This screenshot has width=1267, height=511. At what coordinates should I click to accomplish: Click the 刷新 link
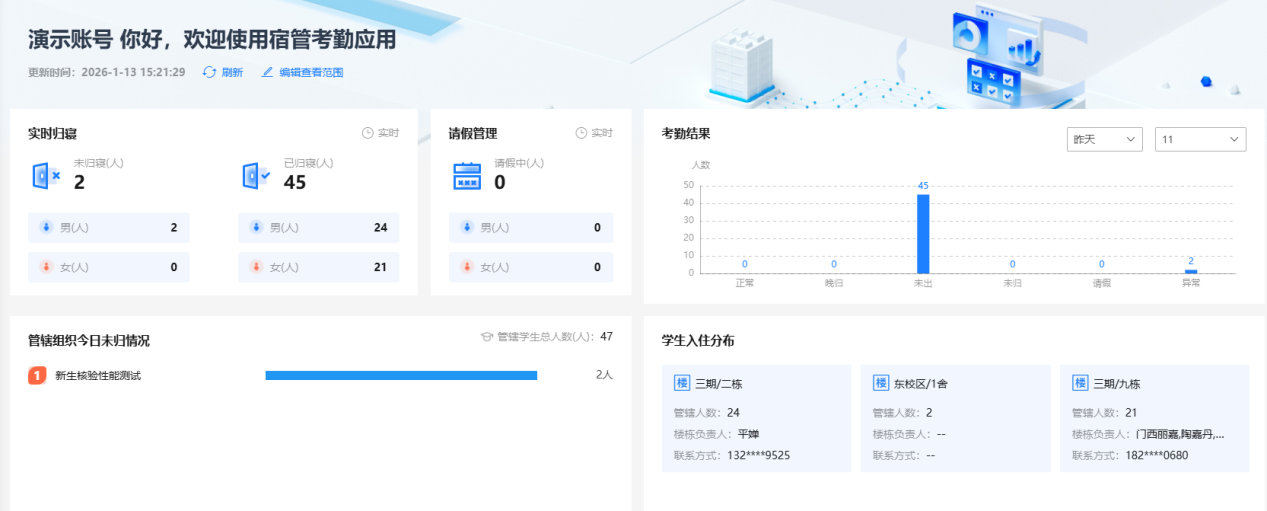click(x=232, y=72)
